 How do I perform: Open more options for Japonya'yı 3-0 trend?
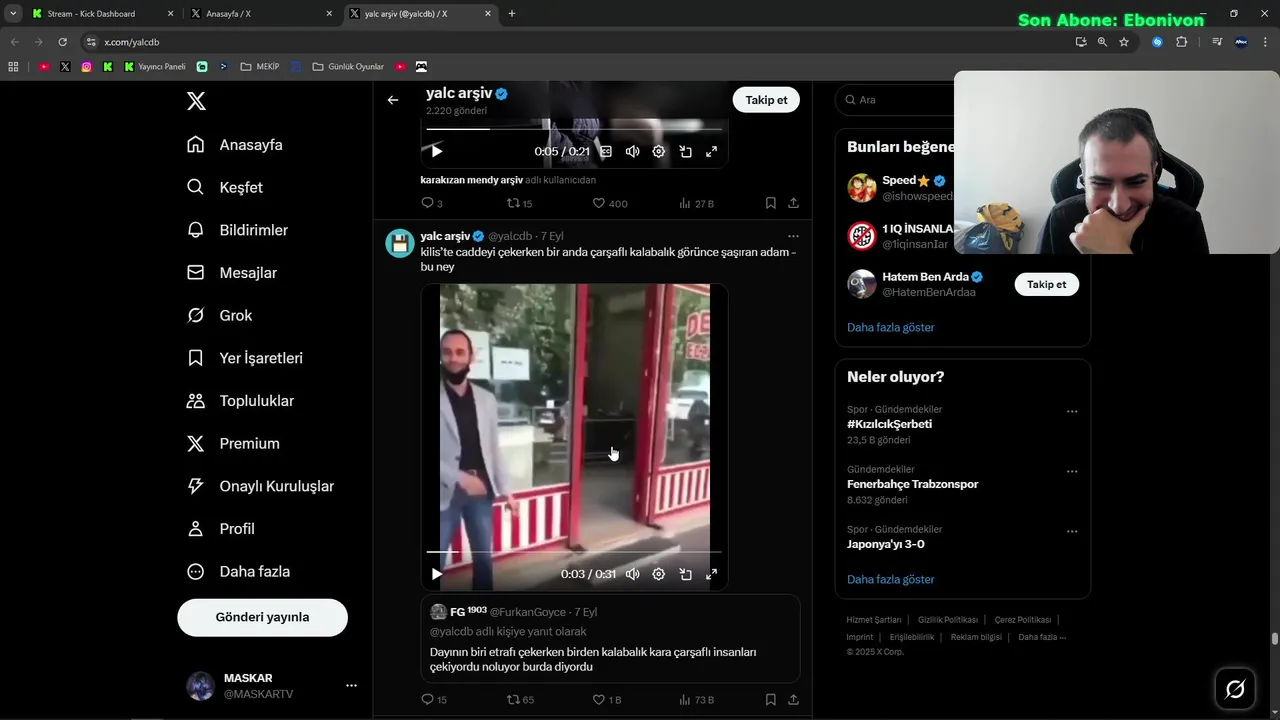1072,532
